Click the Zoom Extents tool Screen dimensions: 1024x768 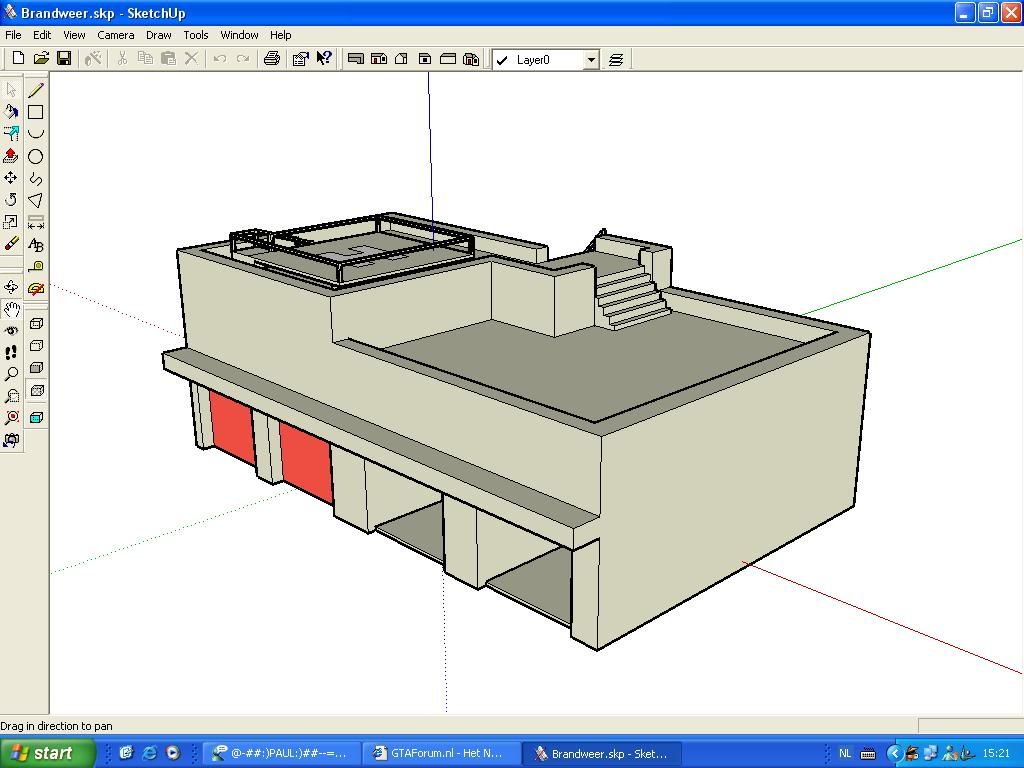(11, 418)
